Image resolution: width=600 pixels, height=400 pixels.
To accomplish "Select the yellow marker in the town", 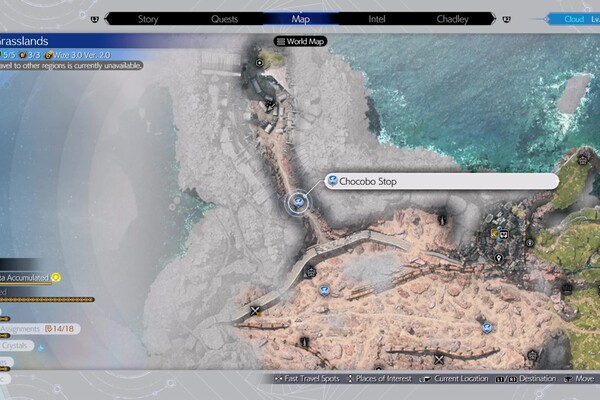I will (494, 233).
